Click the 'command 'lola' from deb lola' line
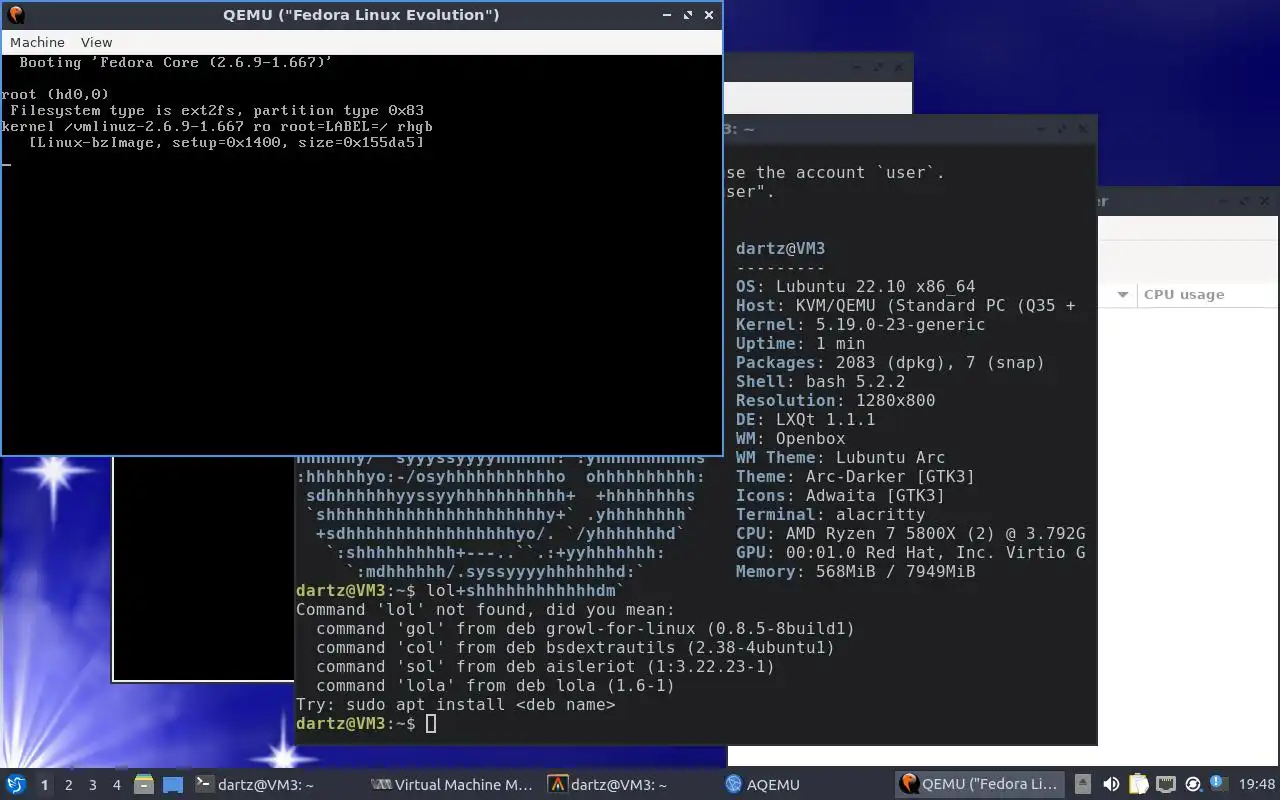This screenshot has height=800, width=1280. 496,685
